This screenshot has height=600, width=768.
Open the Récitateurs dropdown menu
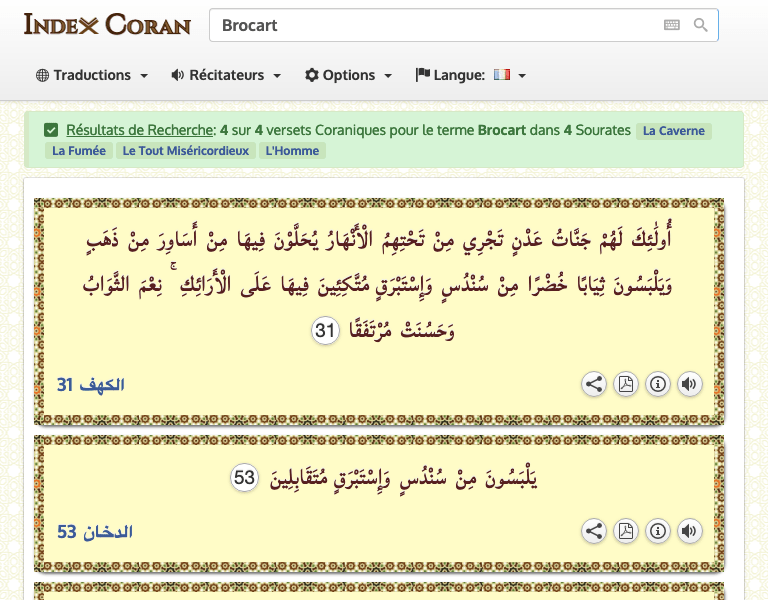point(226,75)
